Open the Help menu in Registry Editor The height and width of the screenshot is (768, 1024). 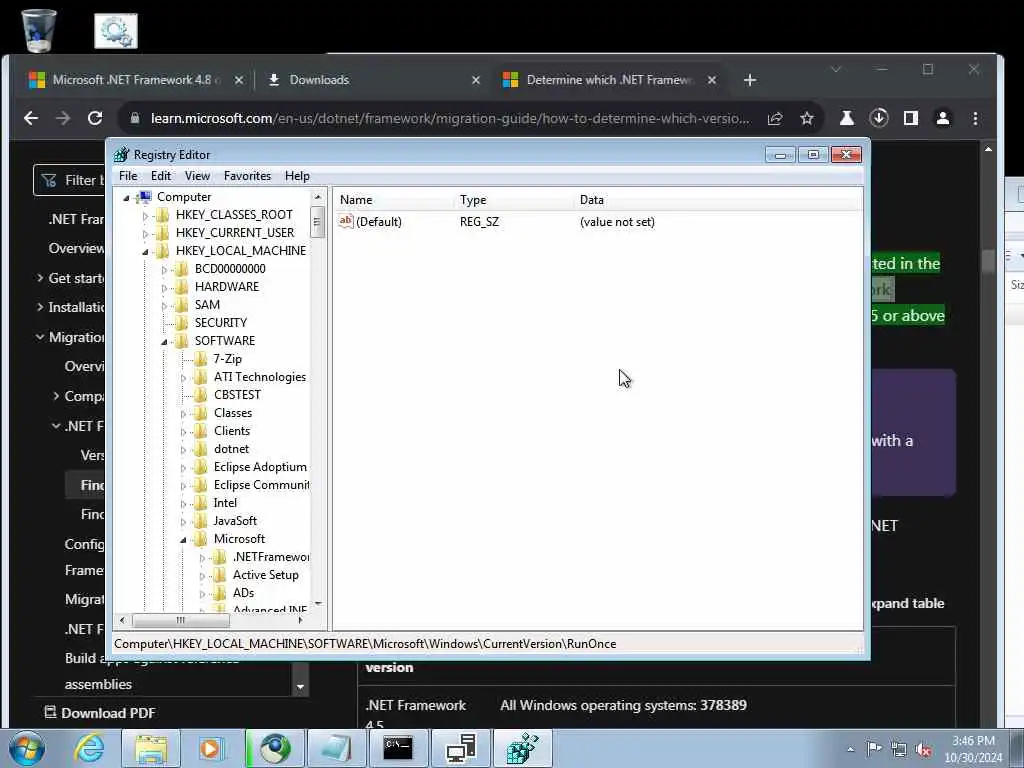(x=297, y=176)
